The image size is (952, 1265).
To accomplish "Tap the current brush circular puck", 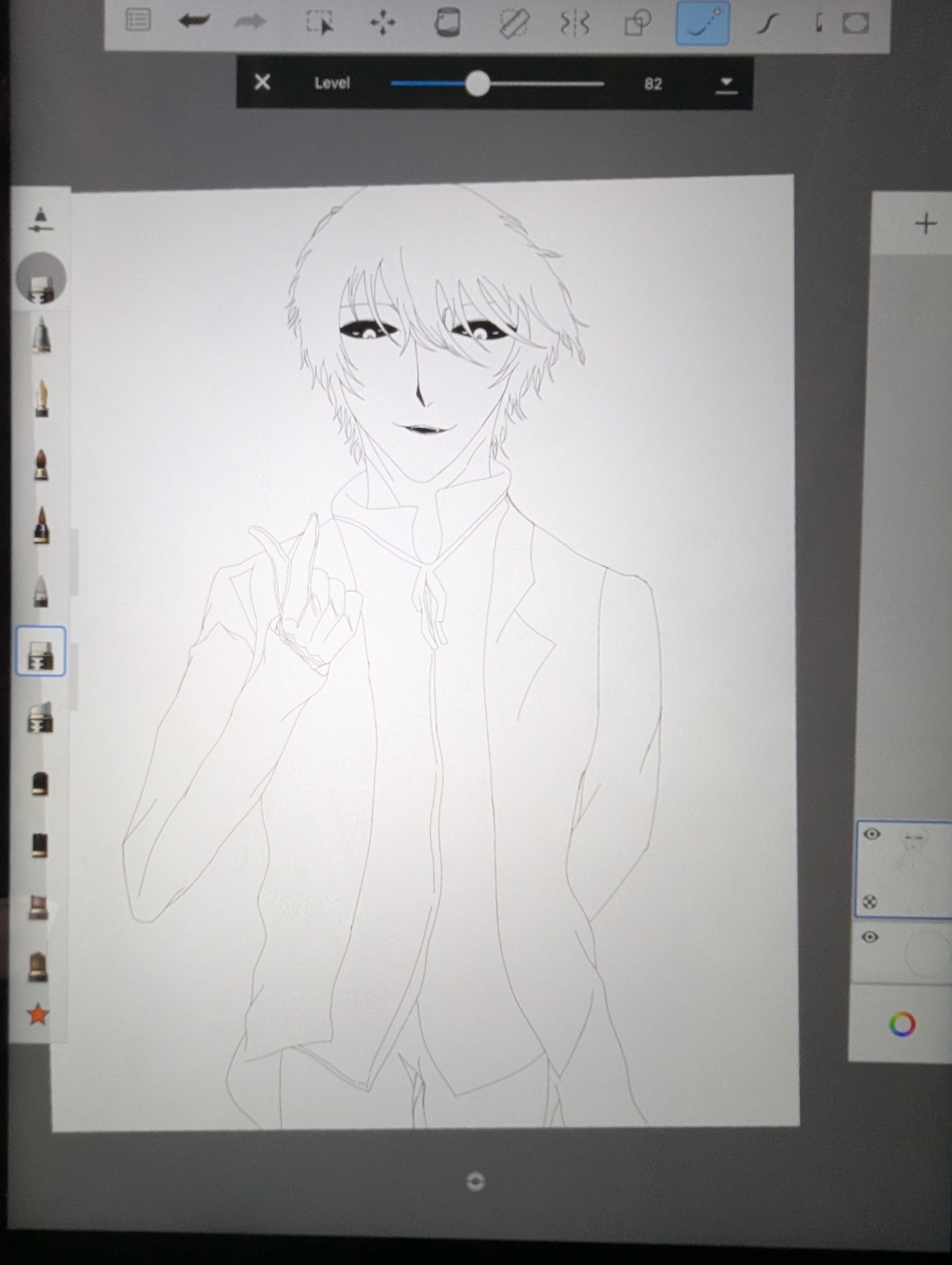I will (x=41, y=278).
